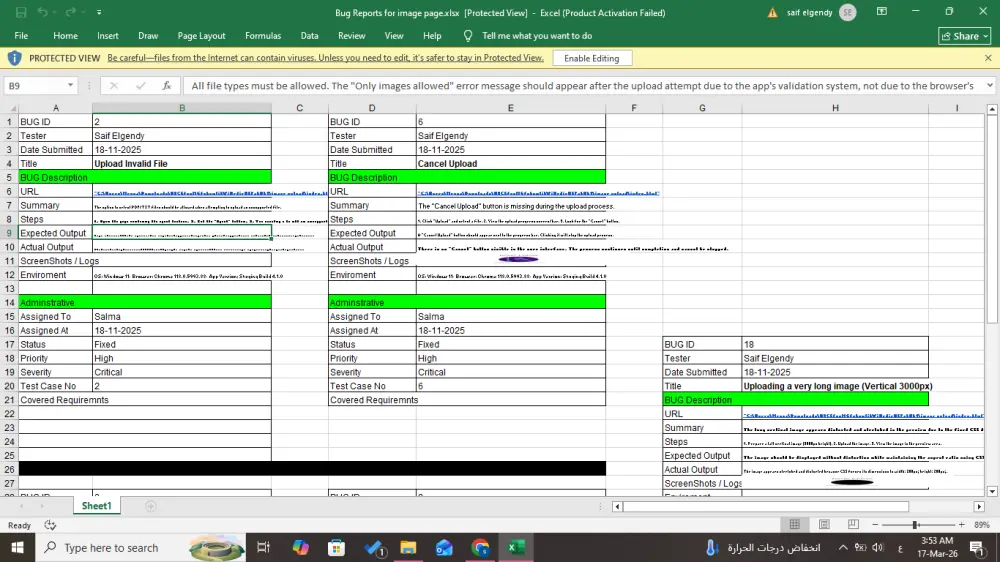The height and width of the screenshot is (562, 1000).
Task: Click the Share button
Action: click(x=965, y=36)
